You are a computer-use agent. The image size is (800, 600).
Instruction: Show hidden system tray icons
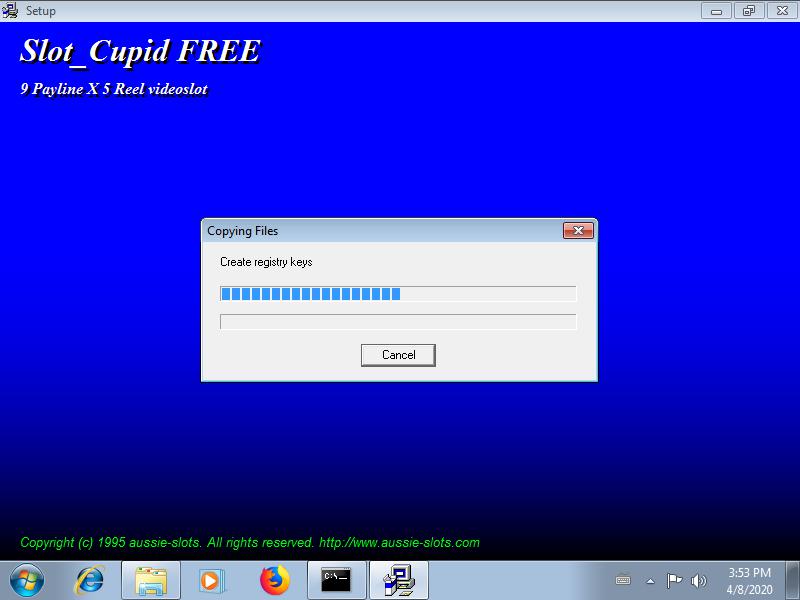[650, 581]
